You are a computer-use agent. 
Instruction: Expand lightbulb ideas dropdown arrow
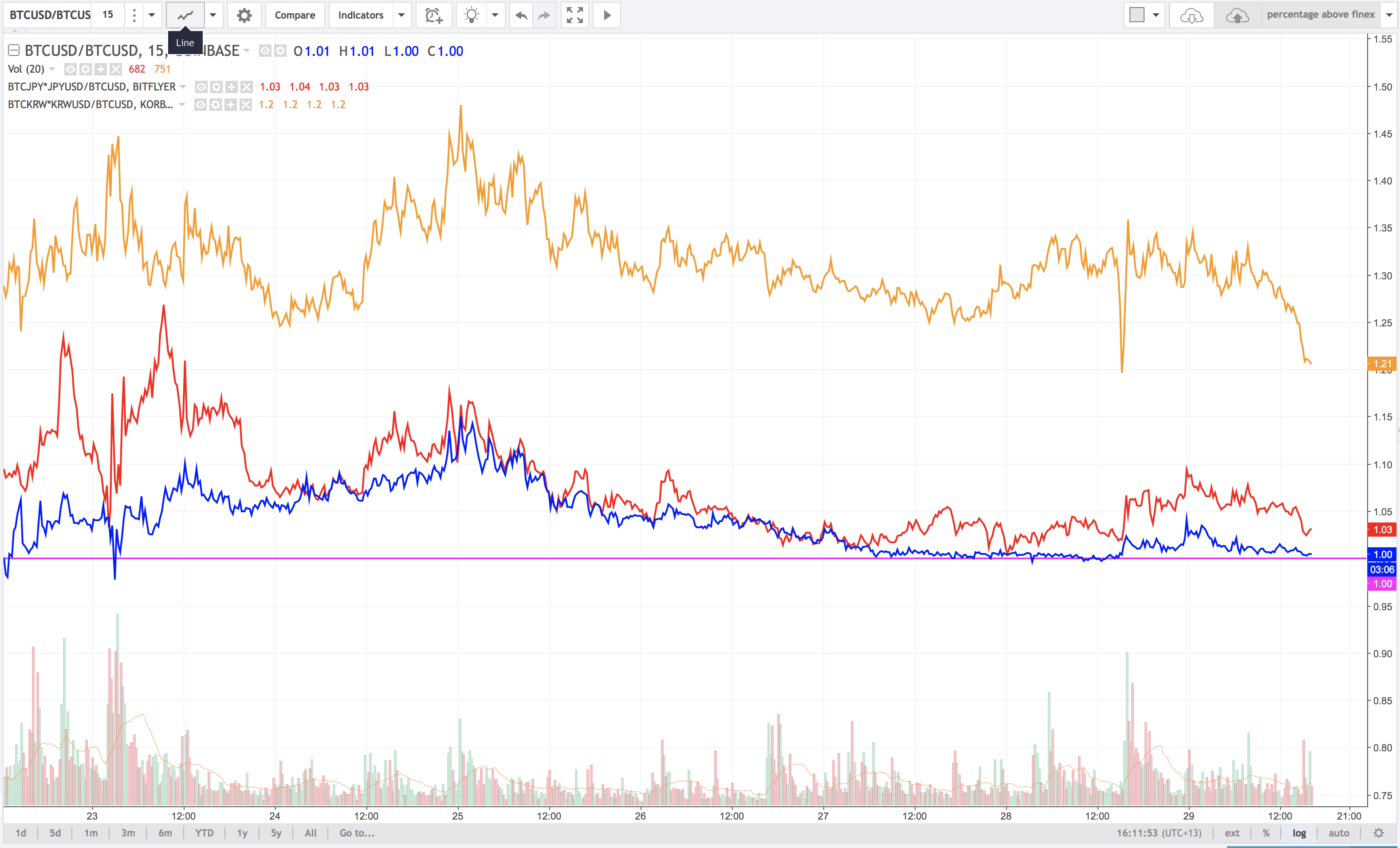point(495,16)
